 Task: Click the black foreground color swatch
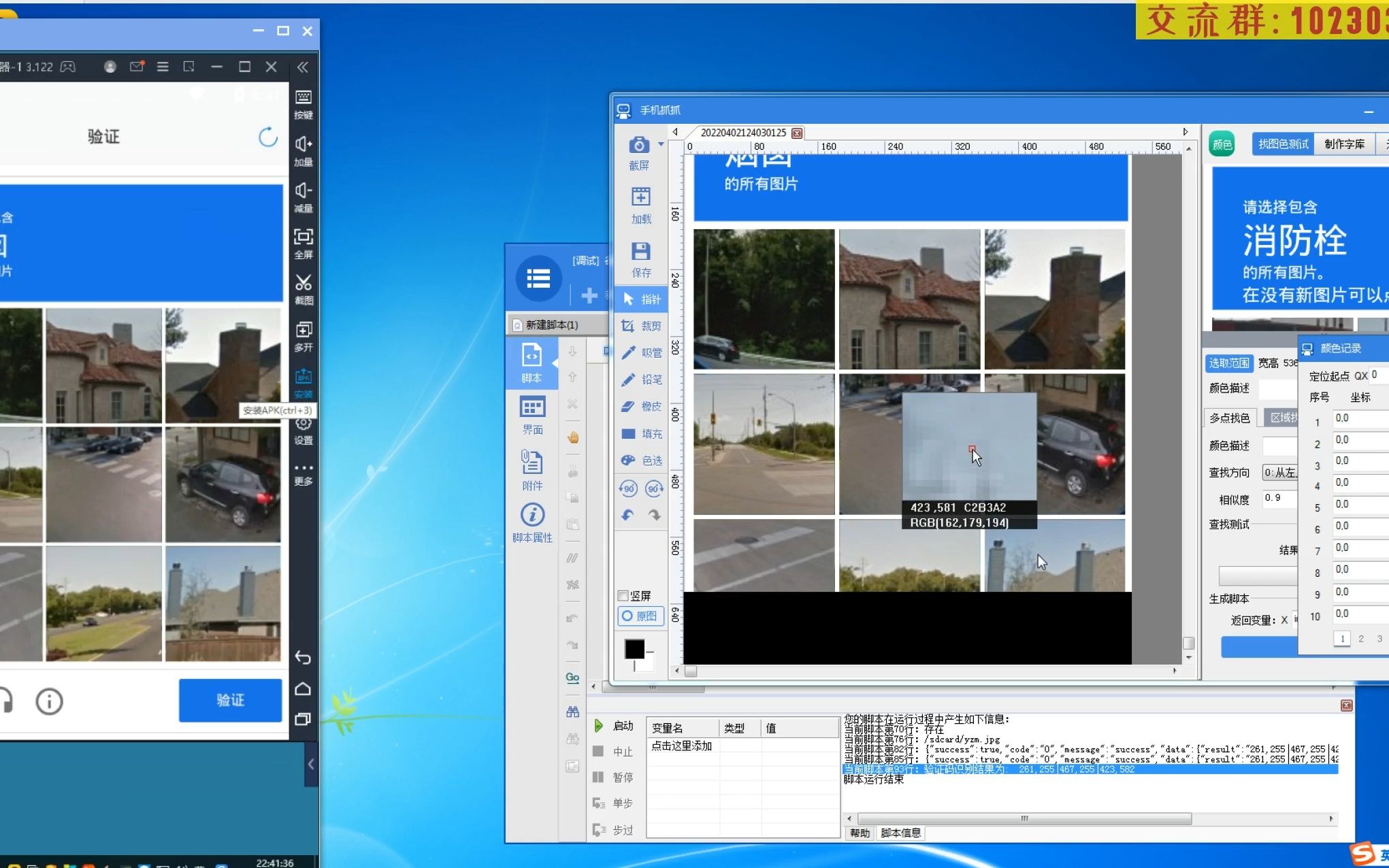coord(634,649)
